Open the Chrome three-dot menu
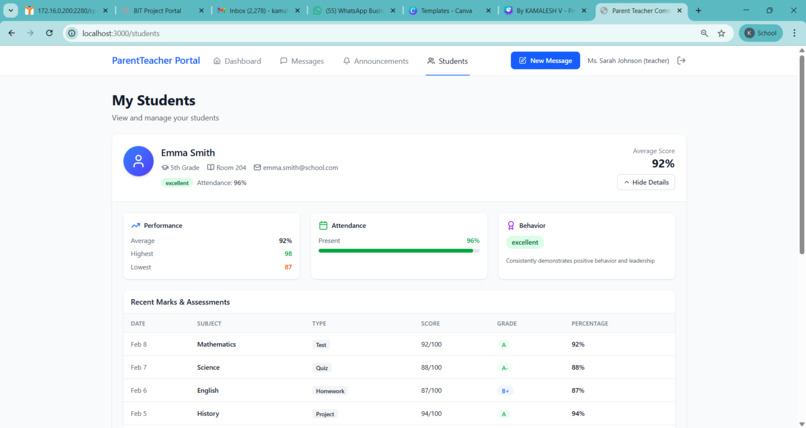Viewport: 806px width, 428px height. 794,33
